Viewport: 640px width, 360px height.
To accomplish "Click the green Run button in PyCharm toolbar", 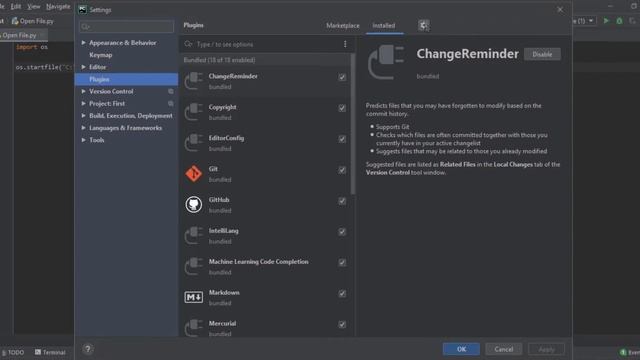I will 606,21.
